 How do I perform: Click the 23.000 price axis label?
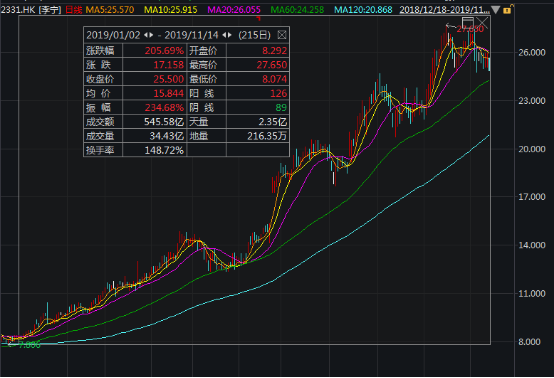tap(532, 101)
